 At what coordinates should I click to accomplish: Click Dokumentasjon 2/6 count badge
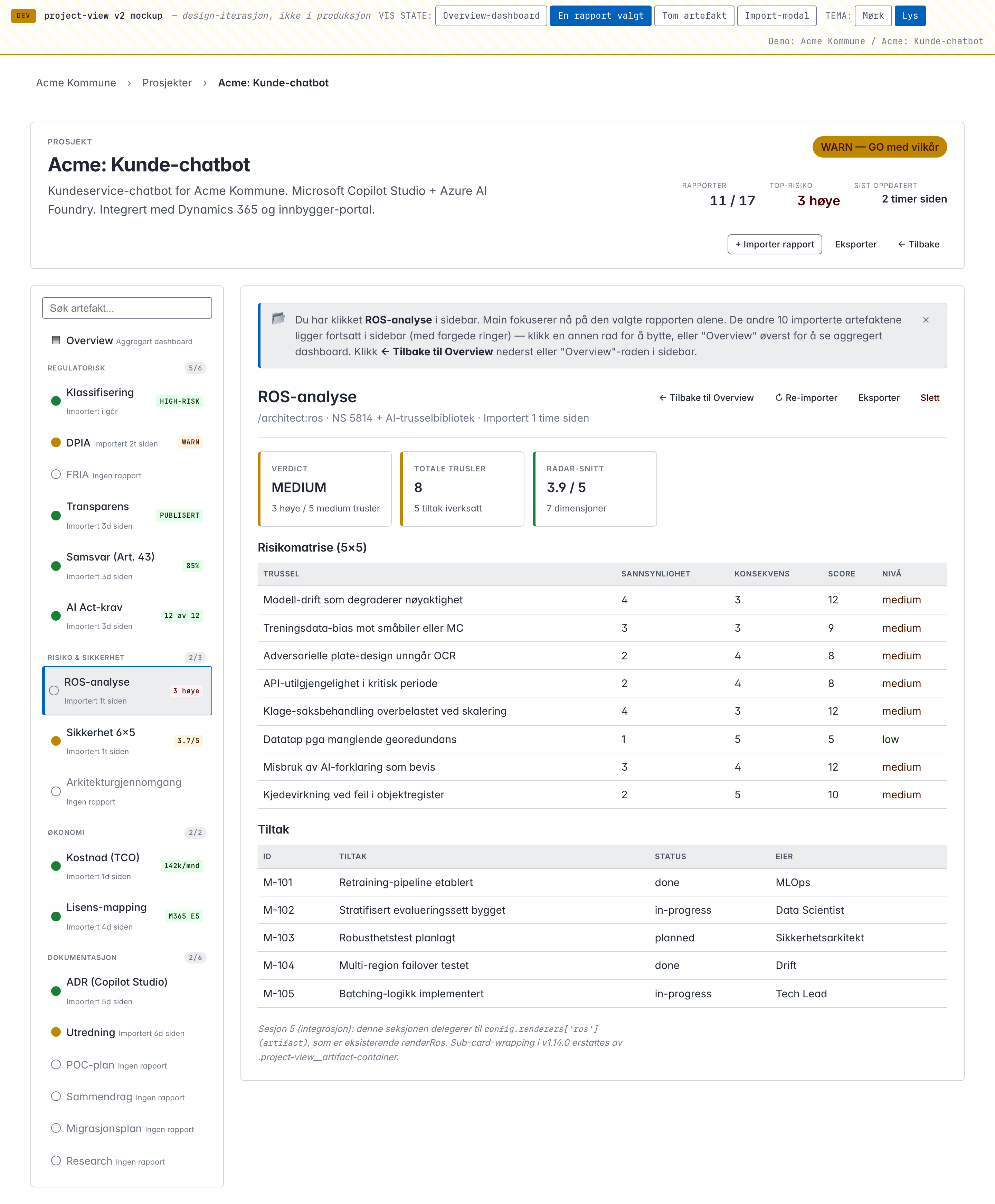195,958
